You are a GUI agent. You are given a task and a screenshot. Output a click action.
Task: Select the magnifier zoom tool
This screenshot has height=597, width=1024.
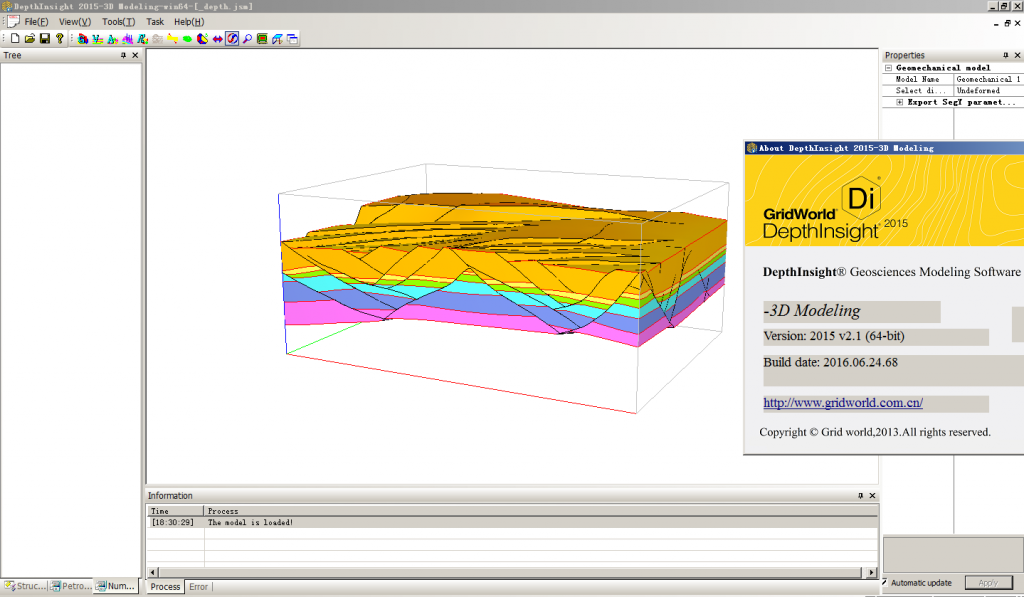(248, 39)
